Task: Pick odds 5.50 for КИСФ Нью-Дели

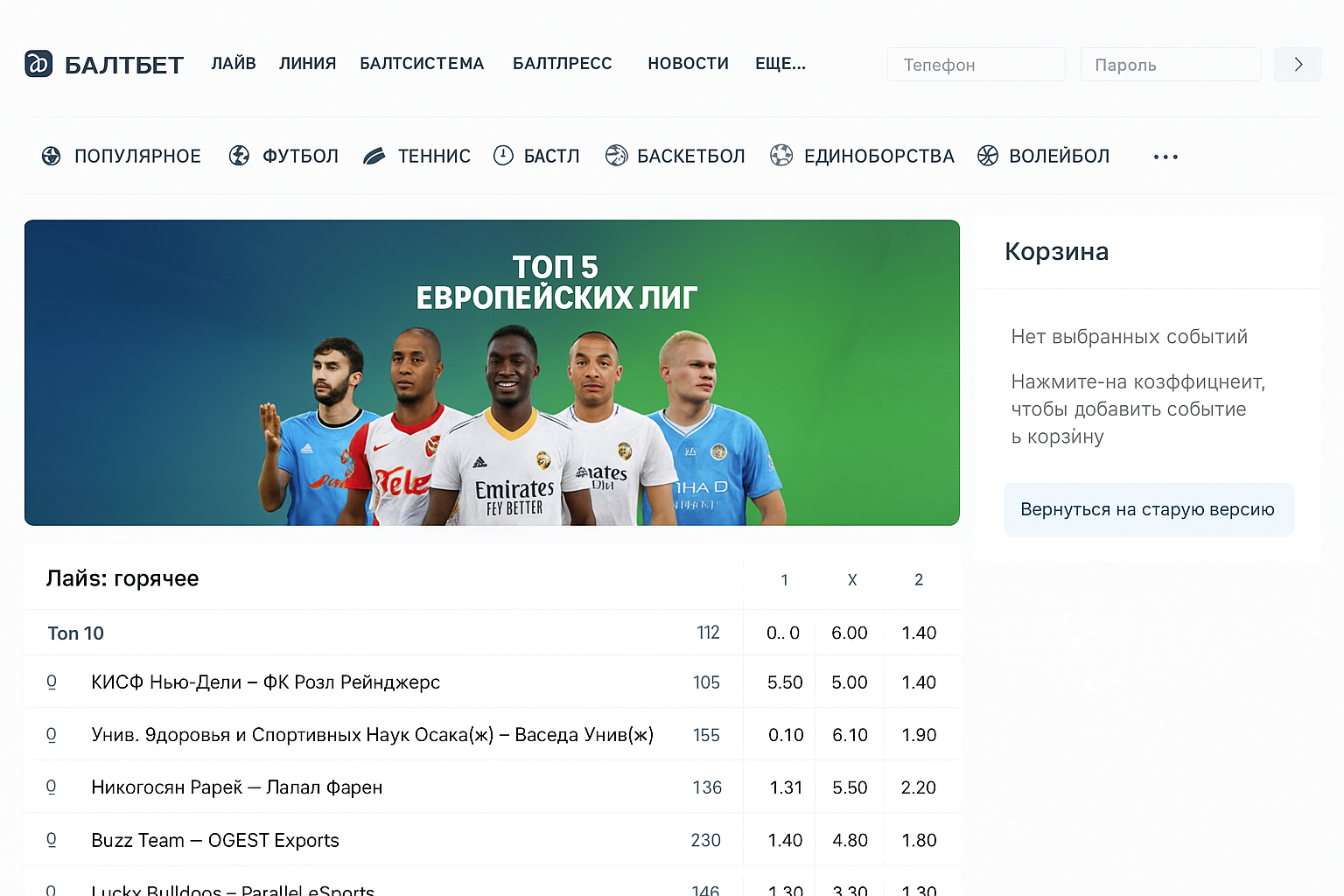Action: (785, 682)
